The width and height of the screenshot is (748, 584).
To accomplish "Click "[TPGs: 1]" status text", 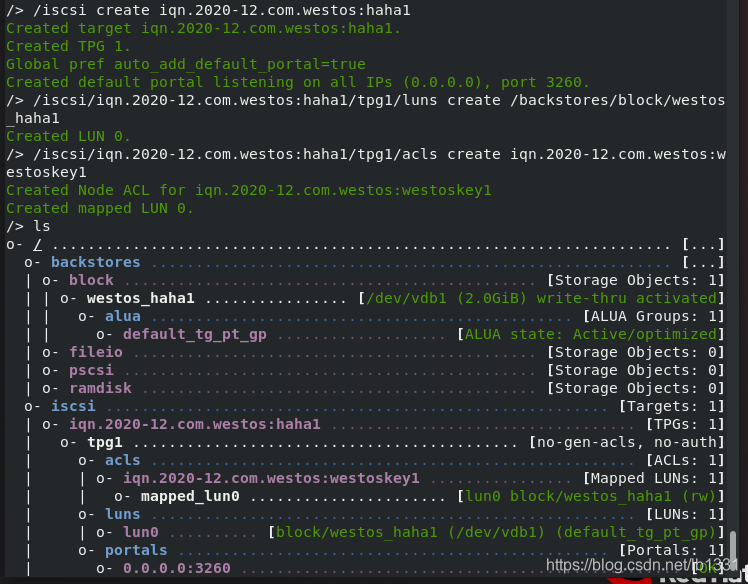I will (x=685, y=424).
